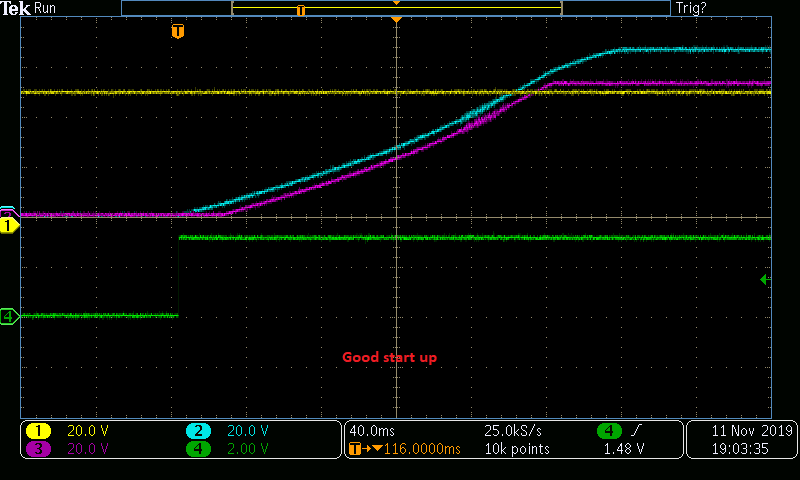Click the Tek logo
Image resolution: width=800 pixels, height=480 pixels.
15,8
